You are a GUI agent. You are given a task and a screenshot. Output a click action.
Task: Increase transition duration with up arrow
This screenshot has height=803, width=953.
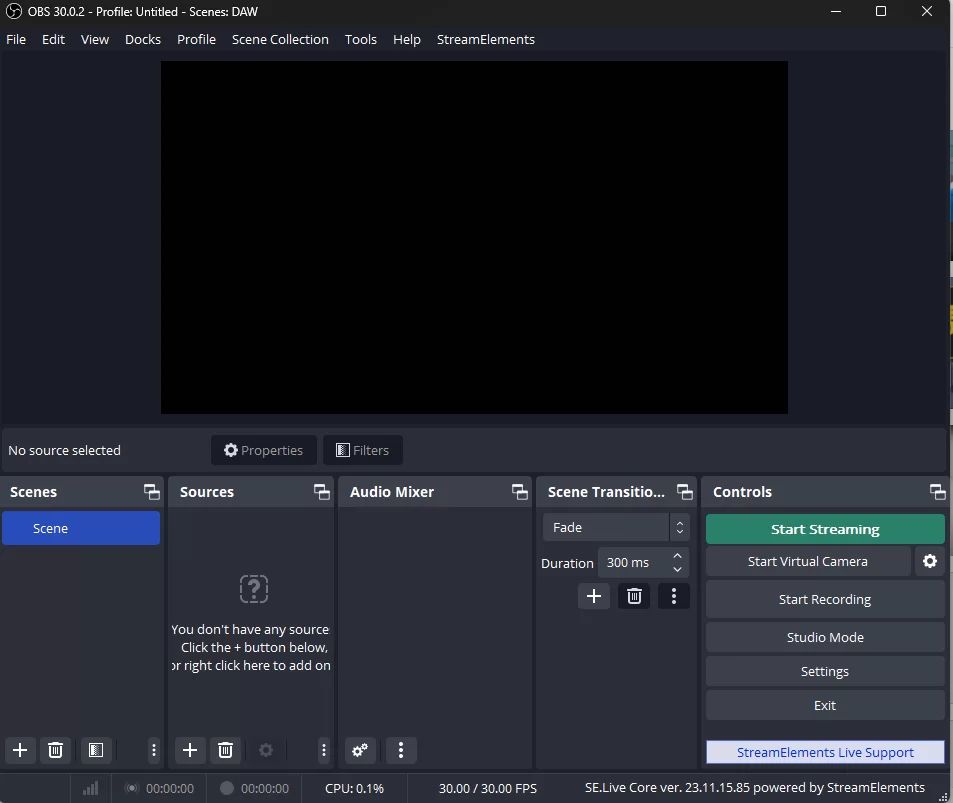677,556
